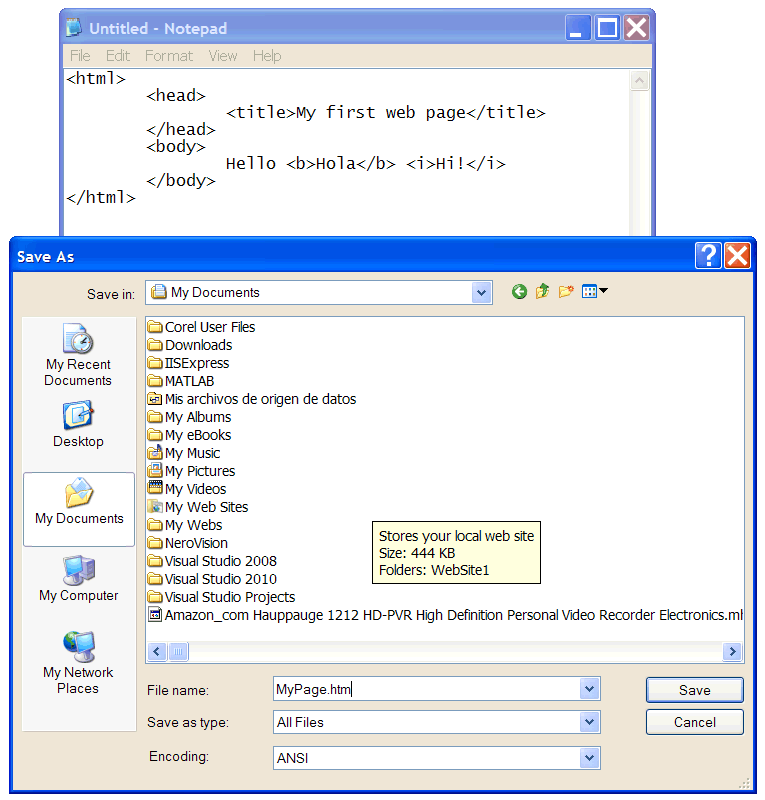Select the Amazon_com Hauppauge file
This screenshot has width=765, height=800.
(445, 615)
